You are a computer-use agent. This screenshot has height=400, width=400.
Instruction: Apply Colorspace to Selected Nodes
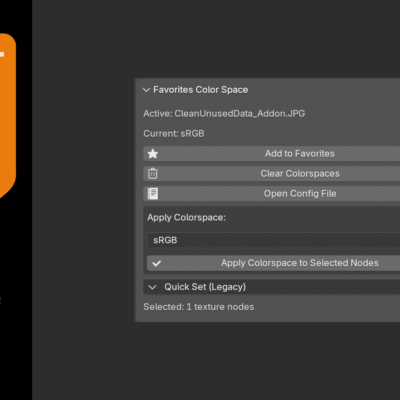pyautogui.click(x=273, y=263)
